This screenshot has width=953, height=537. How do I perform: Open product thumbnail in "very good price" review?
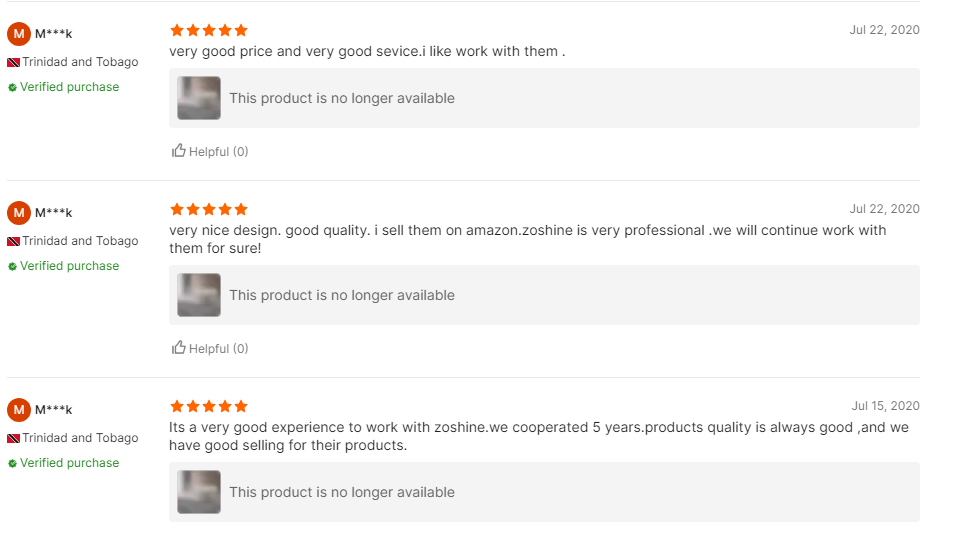point(199,98)
